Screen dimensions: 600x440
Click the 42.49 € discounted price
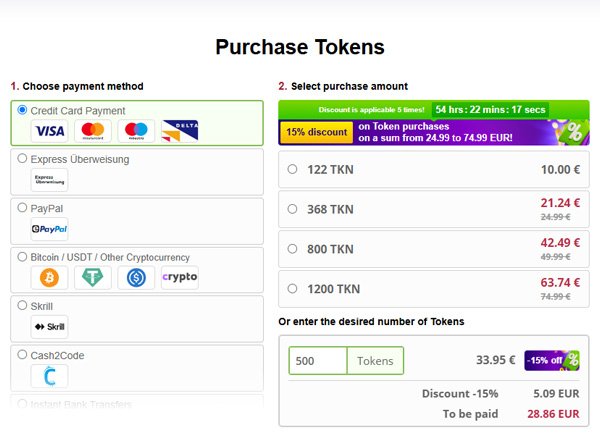[560, 243]
